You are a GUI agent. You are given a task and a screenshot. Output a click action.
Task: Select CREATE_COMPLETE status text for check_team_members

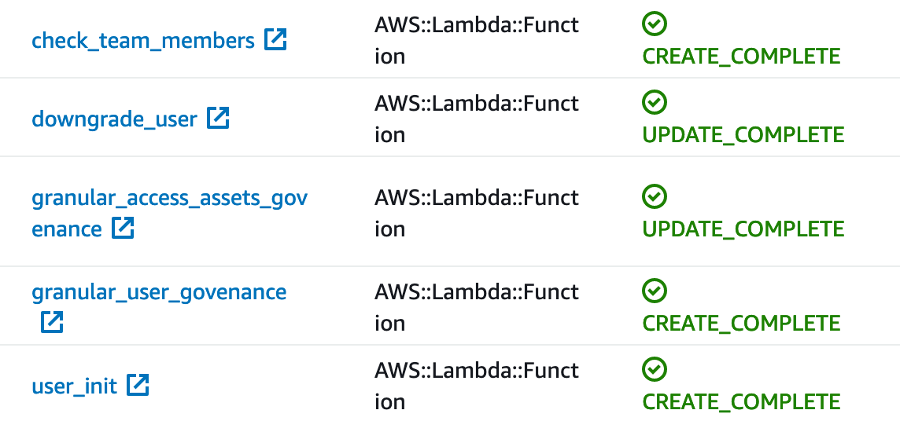pos(741,56)
